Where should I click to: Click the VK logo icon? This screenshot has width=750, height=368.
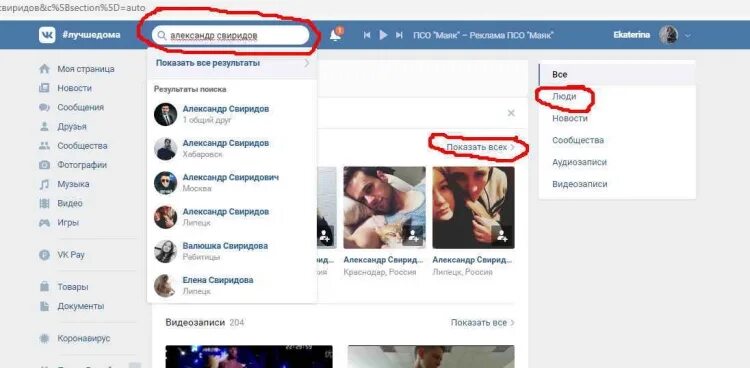tap(47, 35)
